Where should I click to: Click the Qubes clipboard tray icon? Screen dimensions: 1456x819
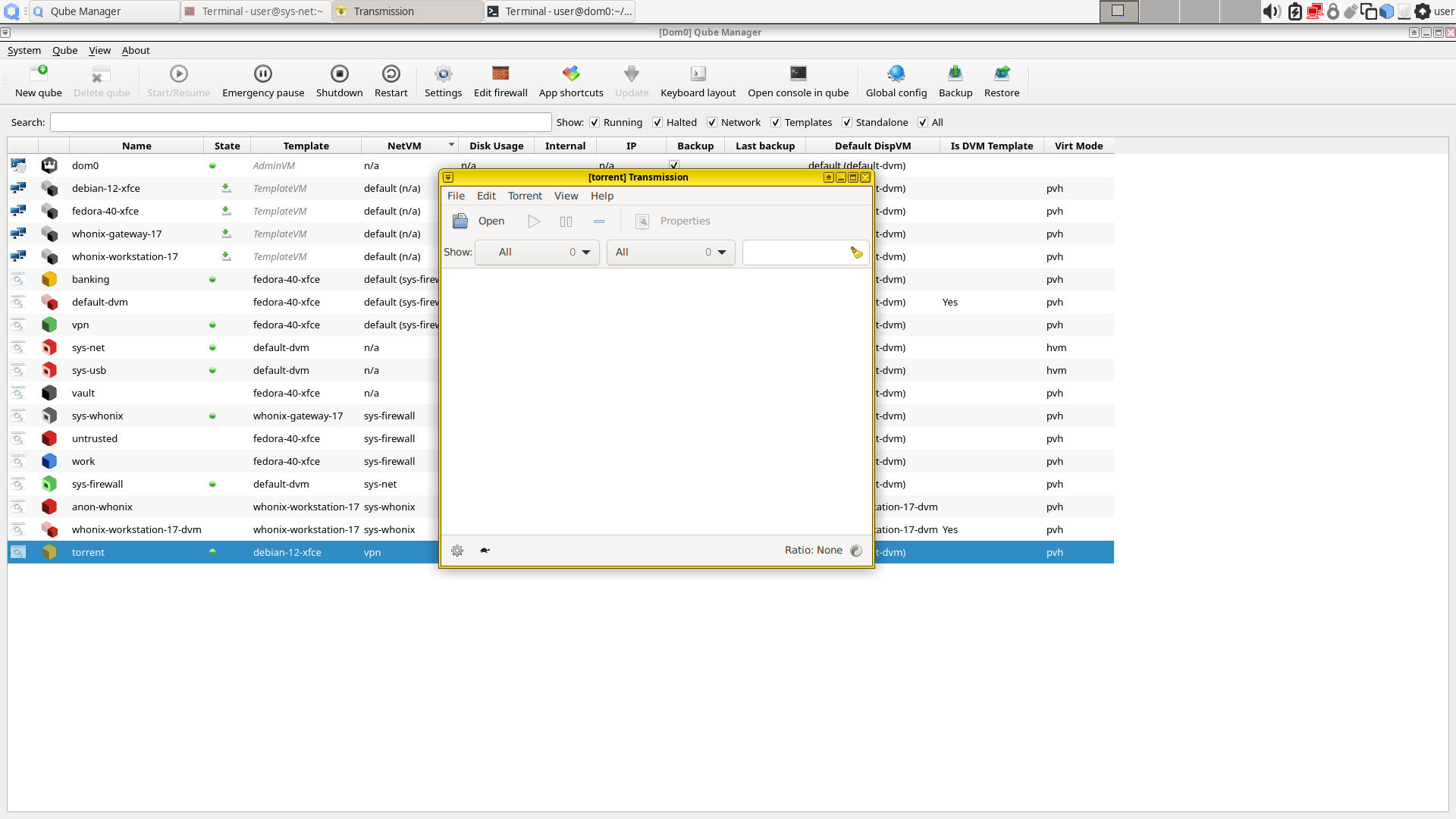click(x=1369, y=11)
